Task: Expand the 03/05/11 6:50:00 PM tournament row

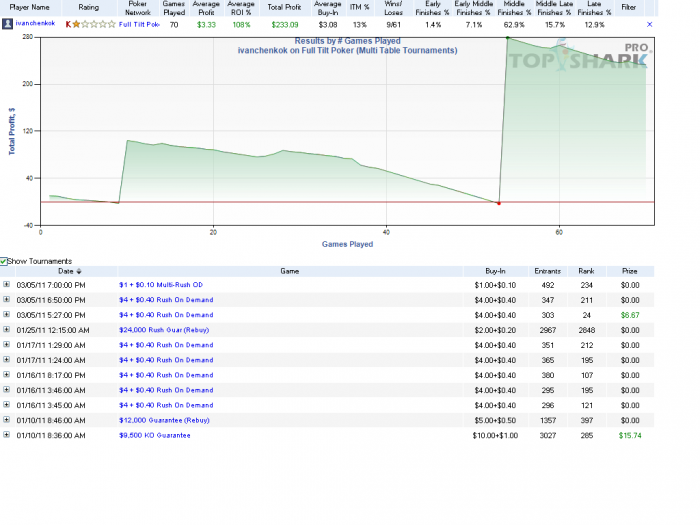Action: click(6, 300)
